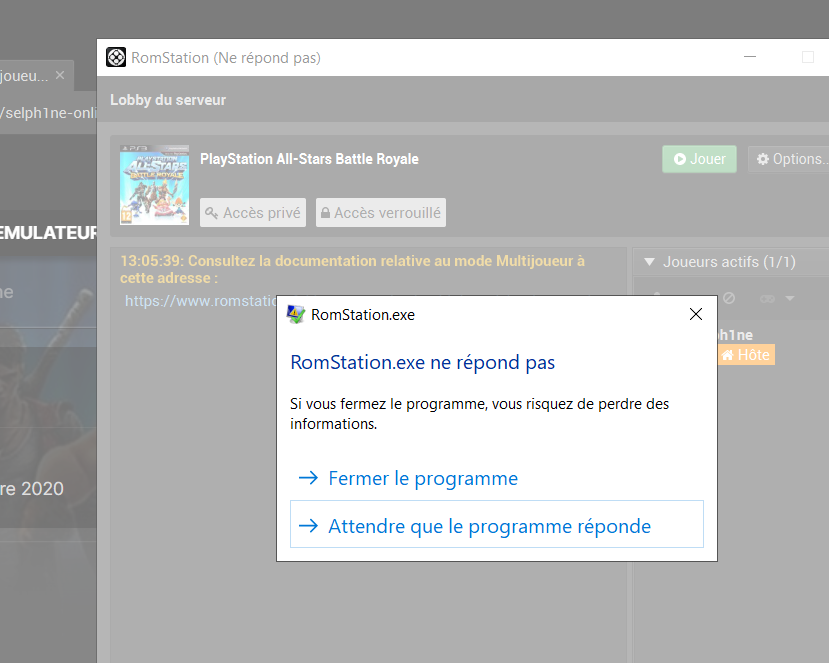
Task: Click the 13:05:39 multiplayer documentation message
Action: [352, 269]
